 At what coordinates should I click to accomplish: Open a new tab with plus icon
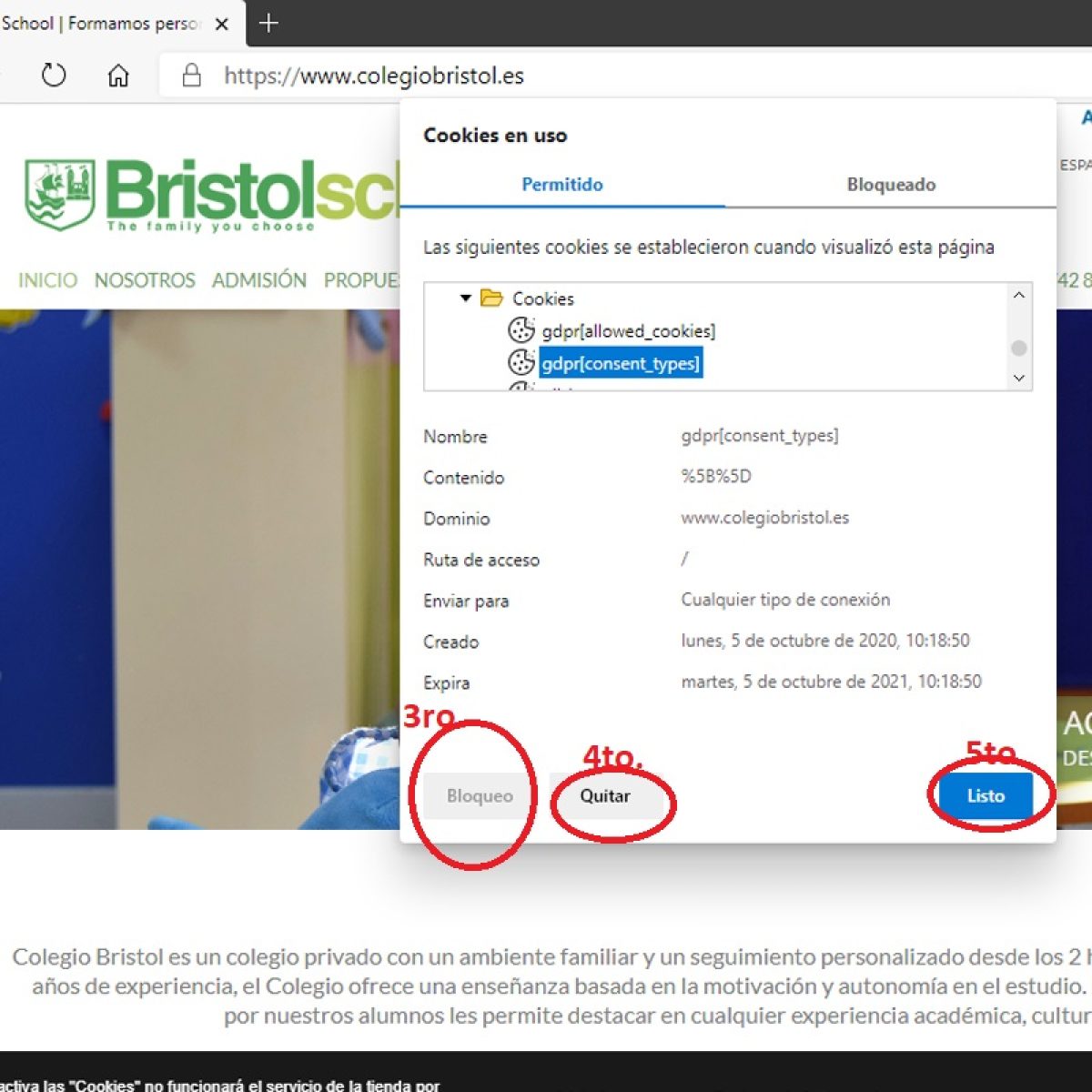pos(268,24)
